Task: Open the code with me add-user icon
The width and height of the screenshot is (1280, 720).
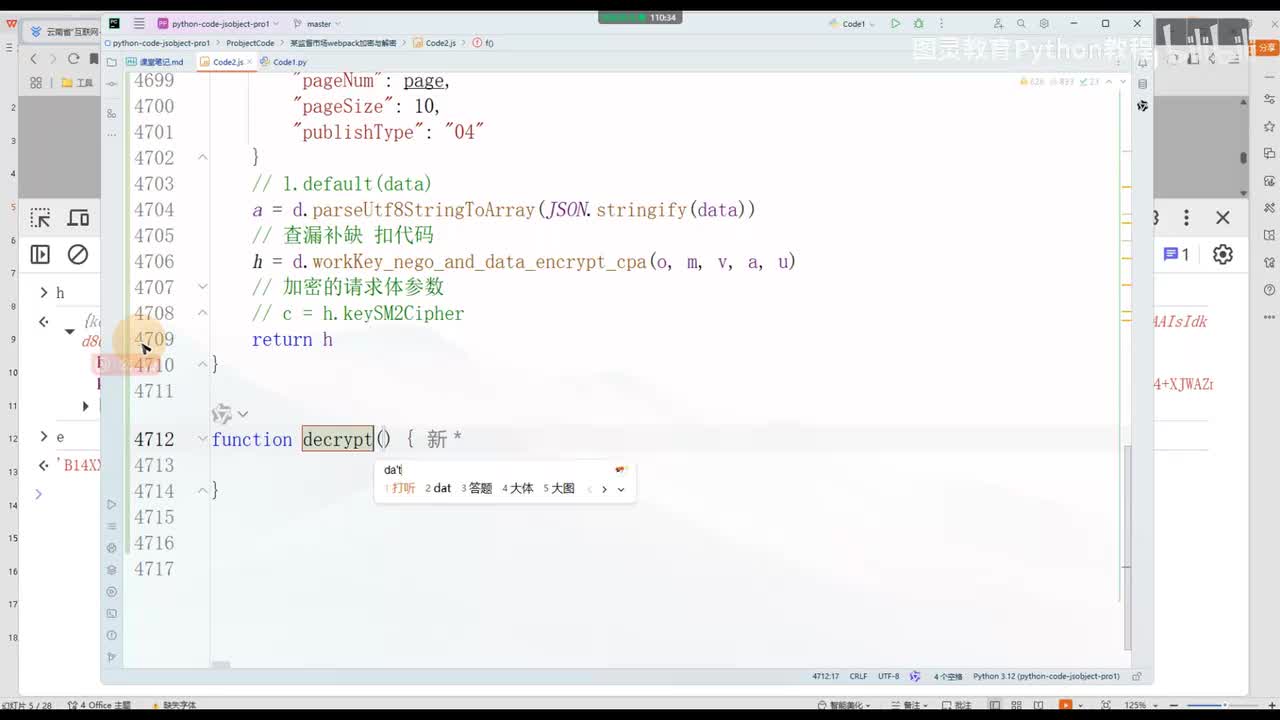Action: [998, 23]
